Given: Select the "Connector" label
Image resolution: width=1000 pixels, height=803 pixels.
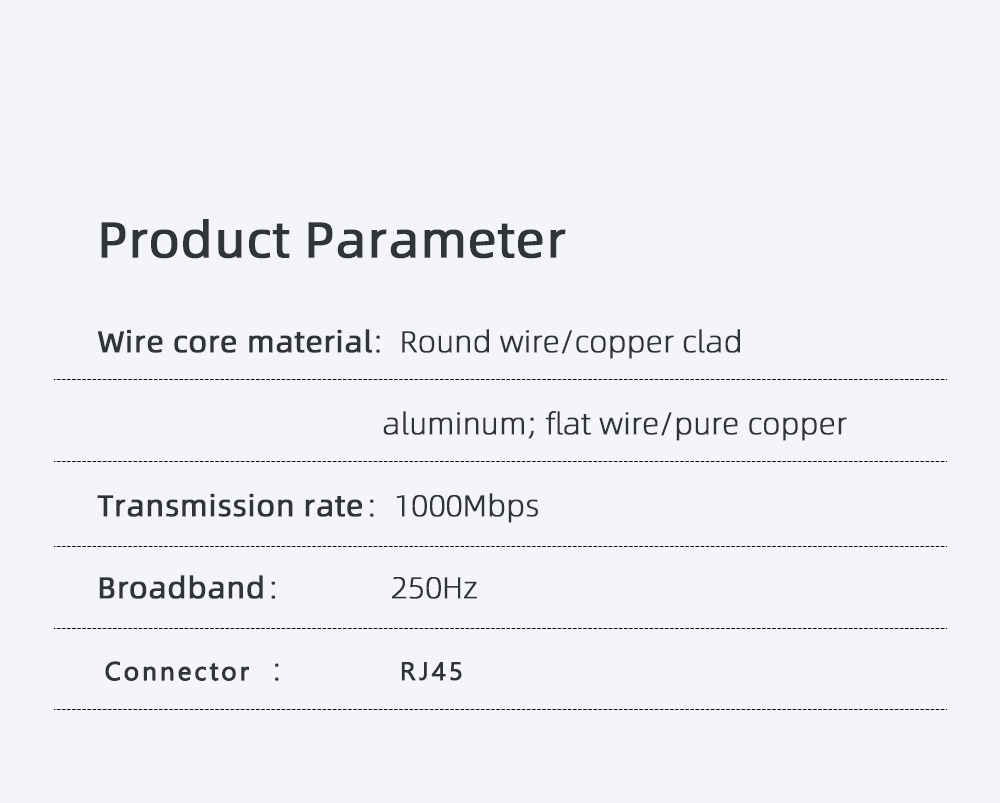Looking at the screenshot, I should click(x=177, y=671).
